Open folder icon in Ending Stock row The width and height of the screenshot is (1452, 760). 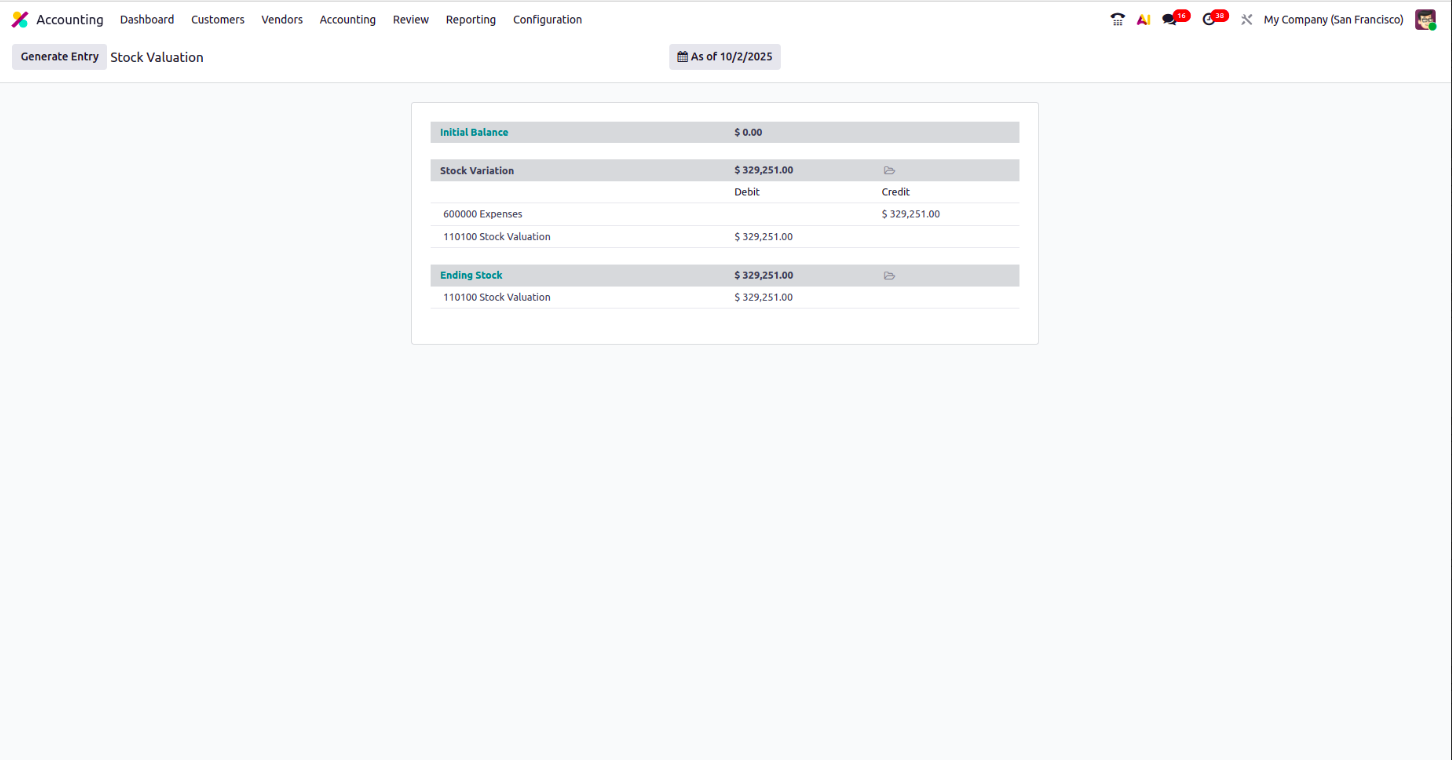[889, 276]
